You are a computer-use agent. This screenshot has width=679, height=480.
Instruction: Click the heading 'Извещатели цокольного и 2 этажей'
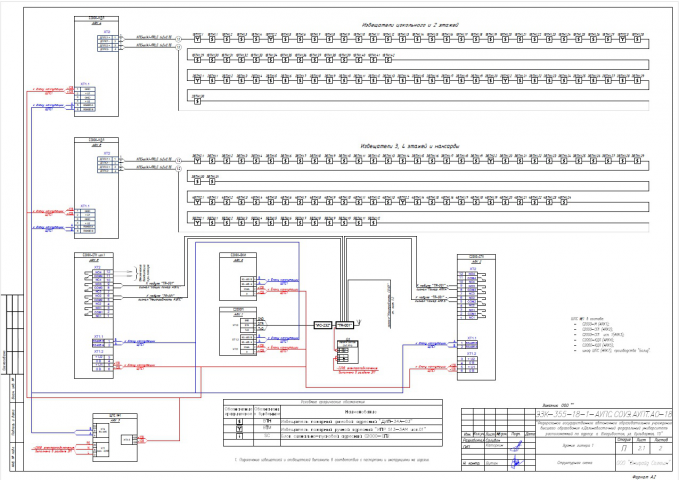click(410, 25)
